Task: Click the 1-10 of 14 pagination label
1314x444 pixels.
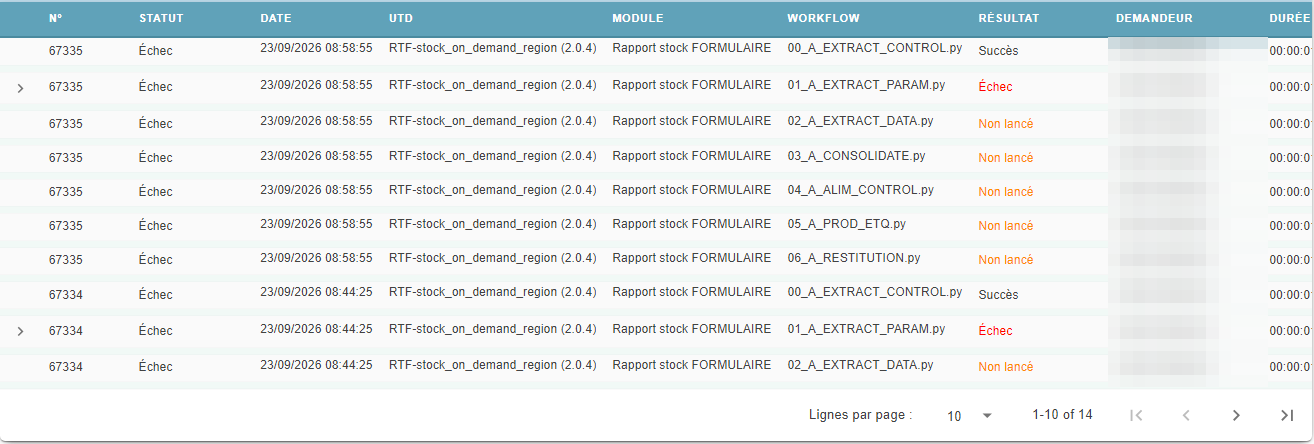Action: tap(1062, 414)
